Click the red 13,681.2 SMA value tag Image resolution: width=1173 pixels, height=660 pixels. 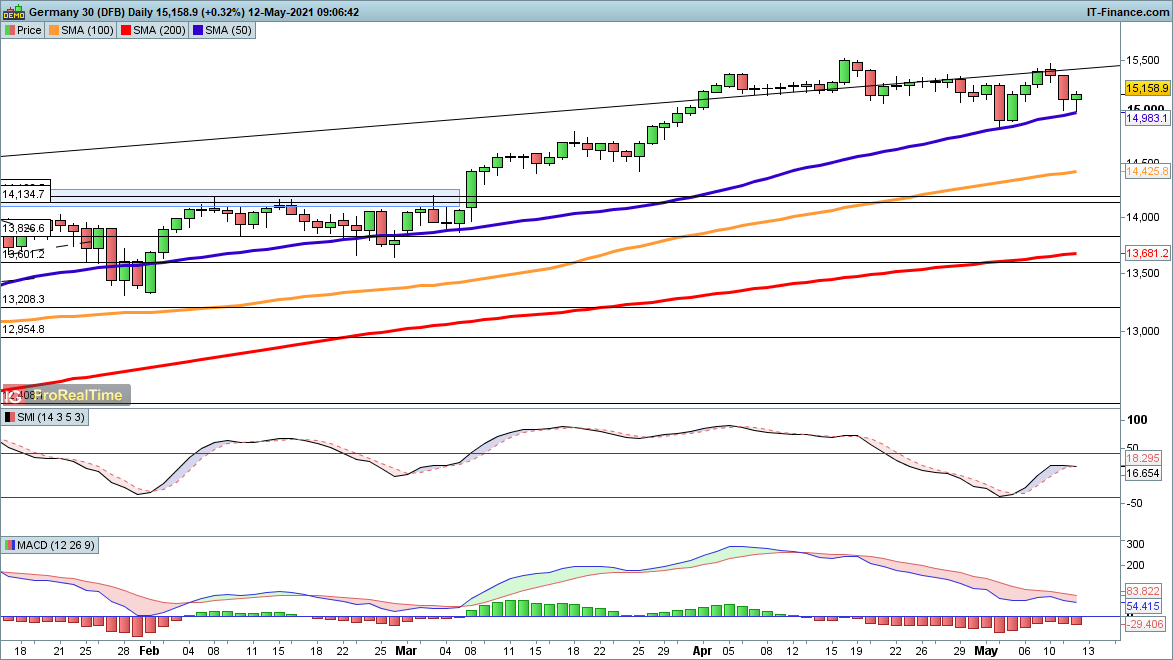[1146, 254]
